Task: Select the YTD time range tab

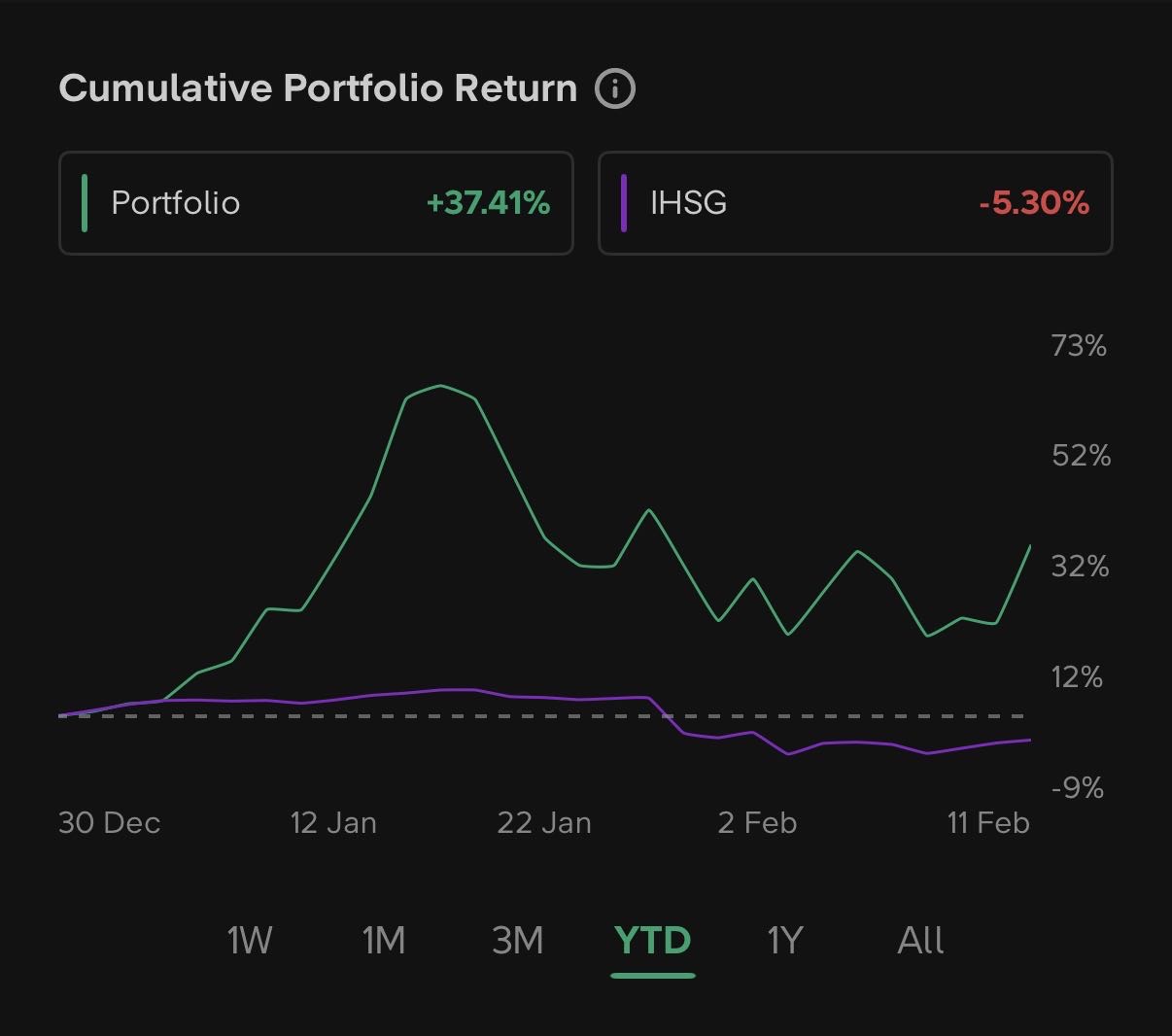Action: pos(652,940)
